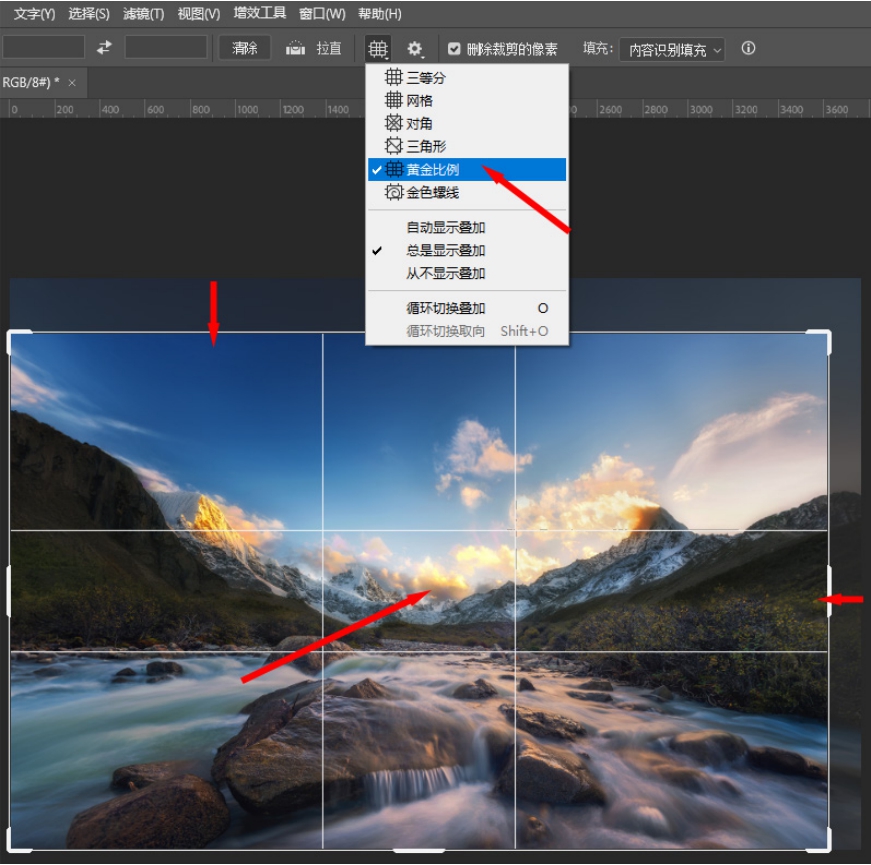Open crop settings gear icon

point(414,49)
